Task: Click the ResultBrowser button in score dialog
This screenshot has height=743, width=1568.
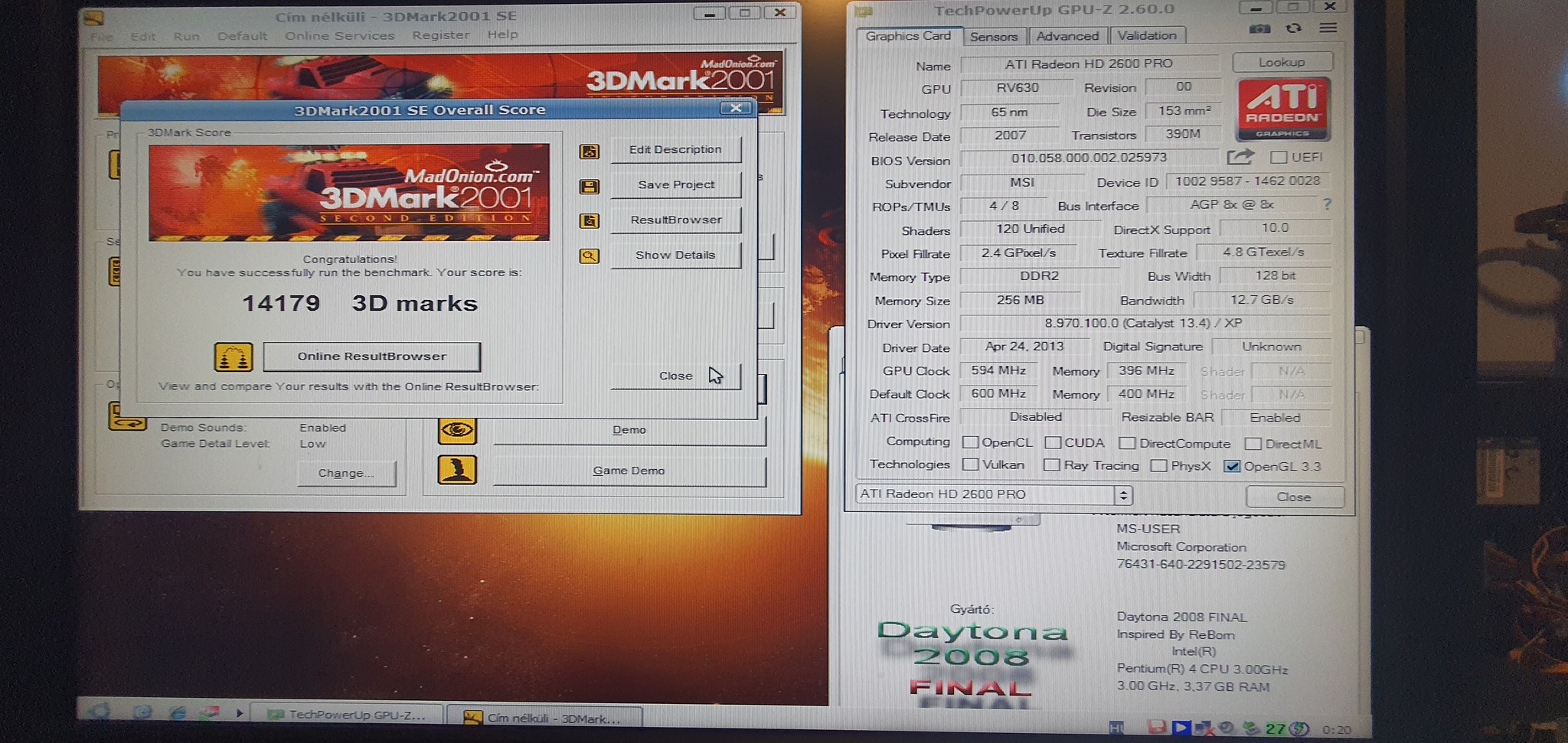Action: pyautogui.click(x=675, y=220)
